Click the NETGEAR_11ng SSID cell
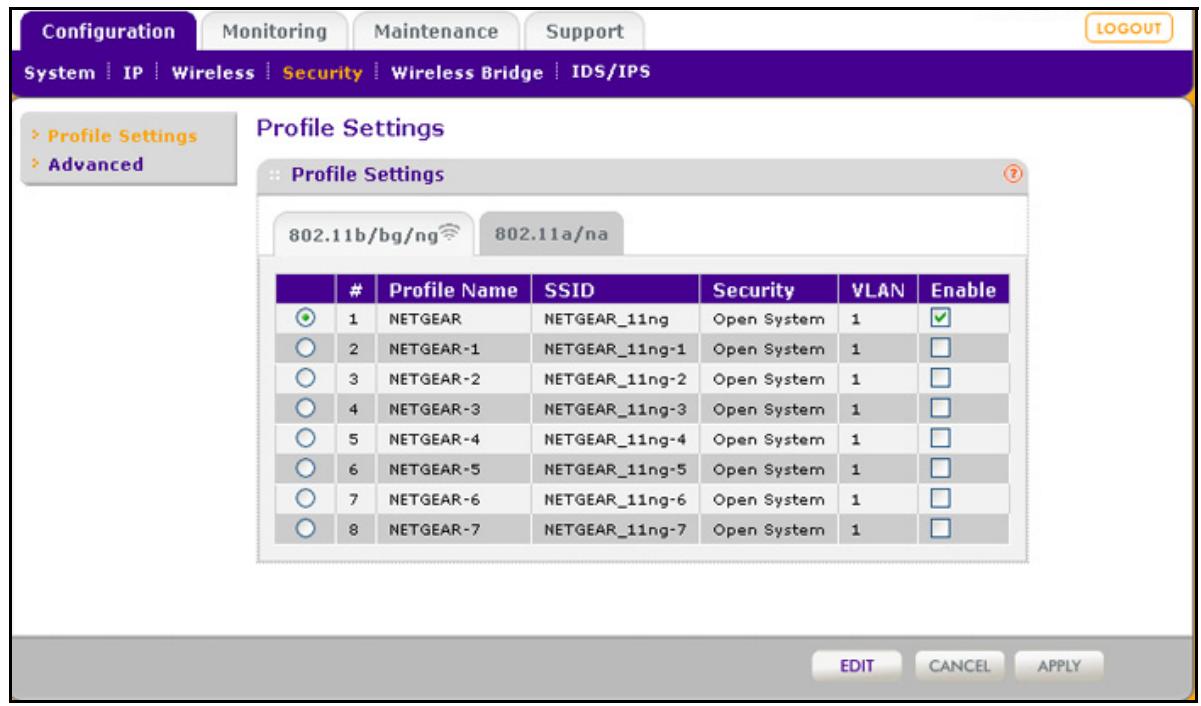This screenshot has width=1201, height=706. [616, 318]
